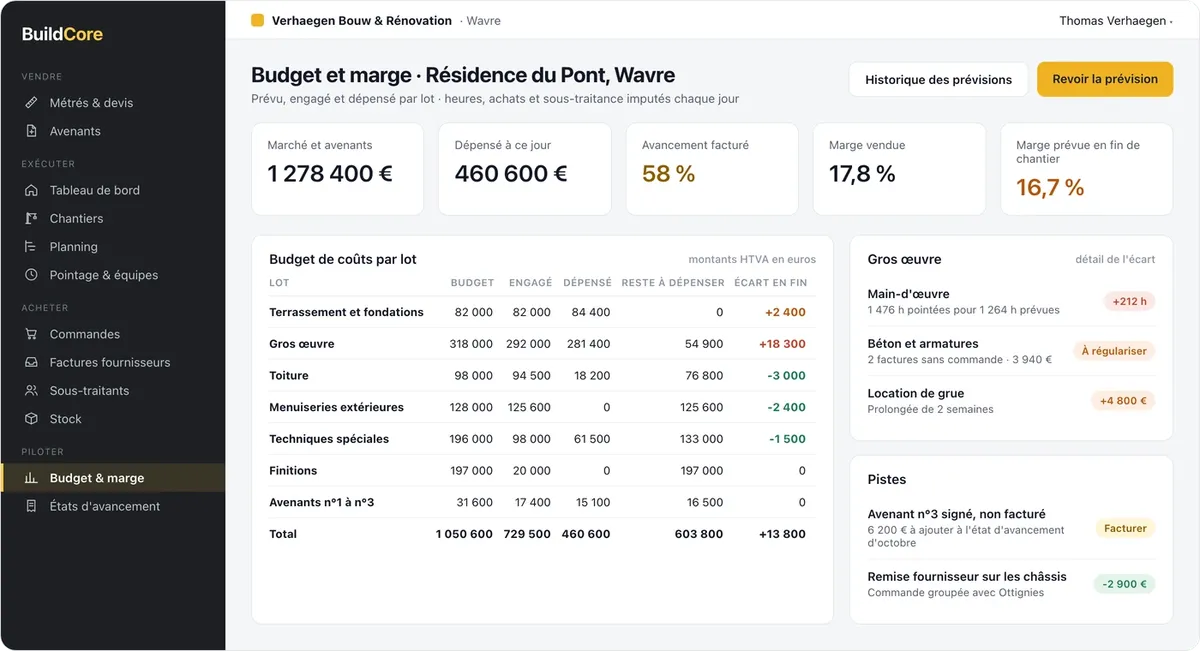
Task: Click the Avenants document icon
Action: pyautogui.click(x=31, y=131)
